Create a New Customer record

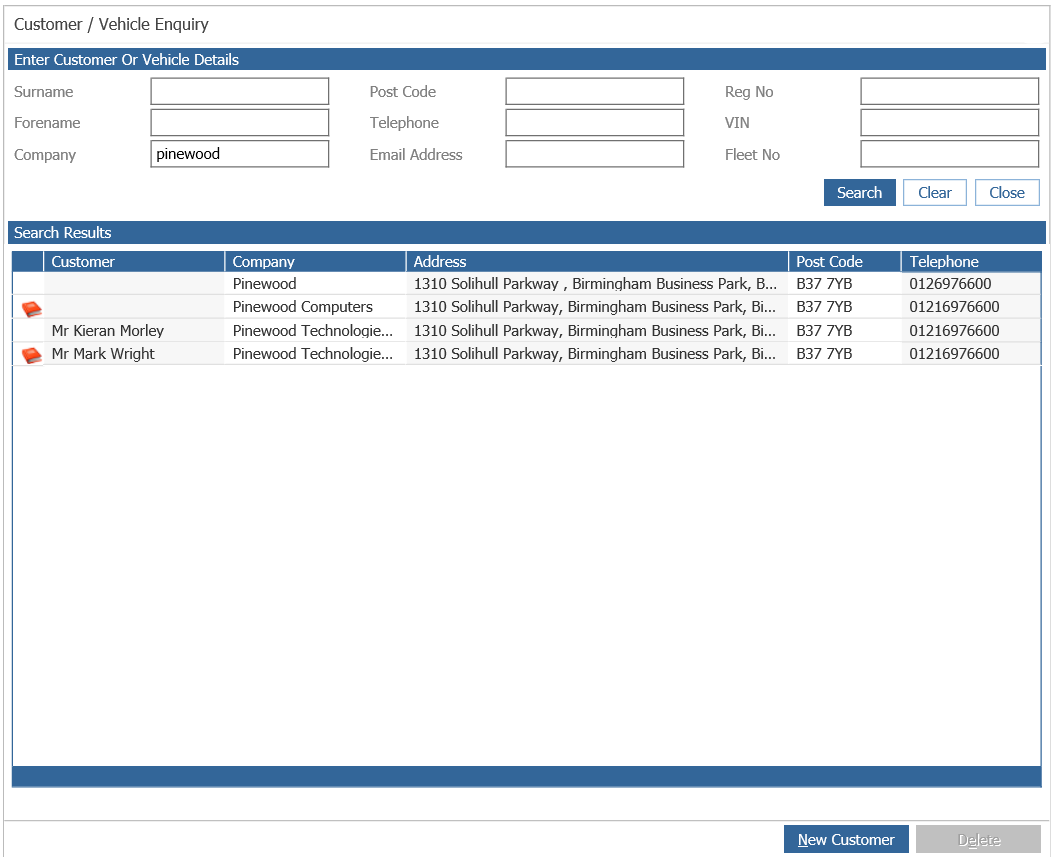[846, 840]
